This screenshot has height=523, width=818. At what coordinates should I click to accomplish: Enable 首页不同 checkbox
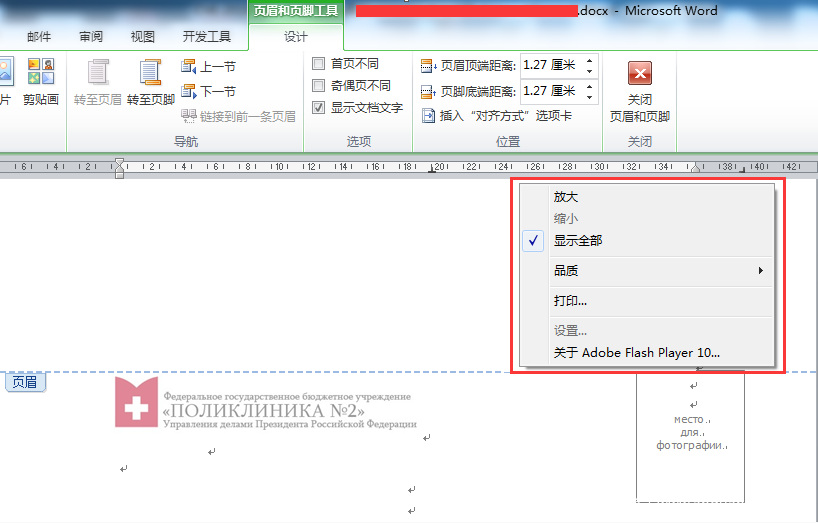[319, 64]
